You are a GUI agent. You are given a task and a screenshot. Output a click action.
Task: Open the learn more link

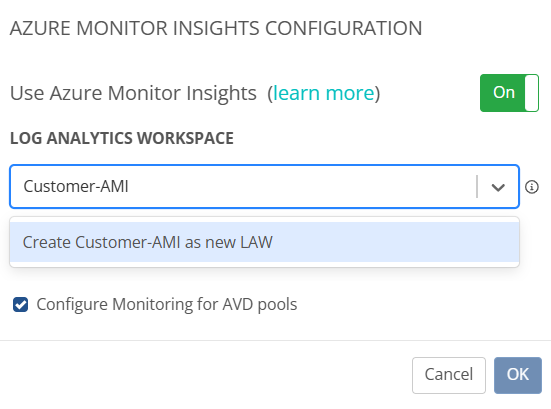coord(323,93)
